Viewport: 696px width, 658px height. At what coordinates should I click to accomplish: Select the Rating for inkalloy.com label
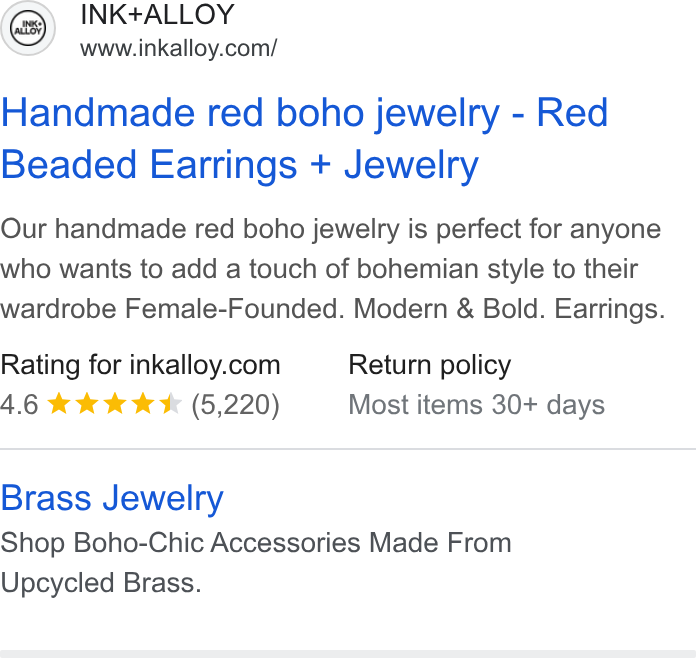pyautogui.click(x=140, y=365)
